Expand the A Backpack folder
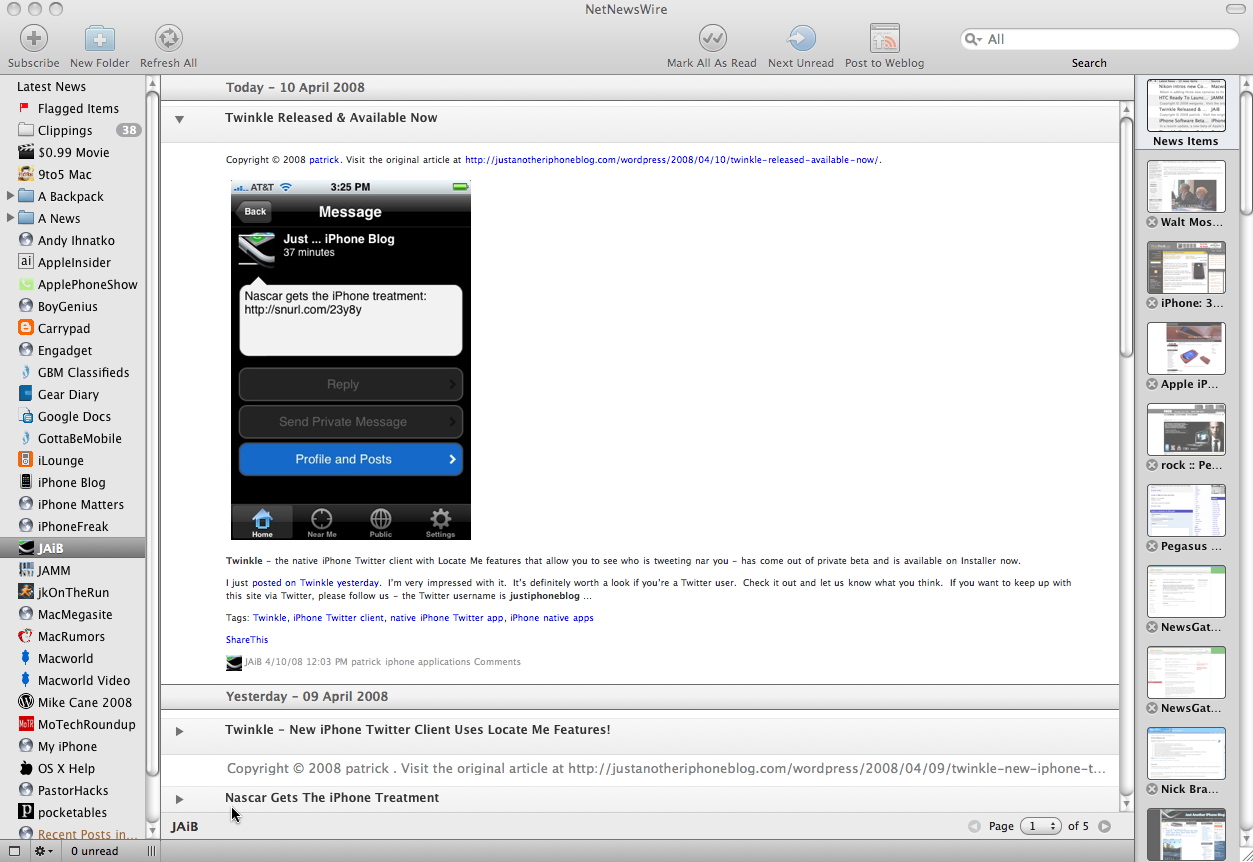Image resolution: width=1253 pixels, height=862 pixels. coord(10,196)
